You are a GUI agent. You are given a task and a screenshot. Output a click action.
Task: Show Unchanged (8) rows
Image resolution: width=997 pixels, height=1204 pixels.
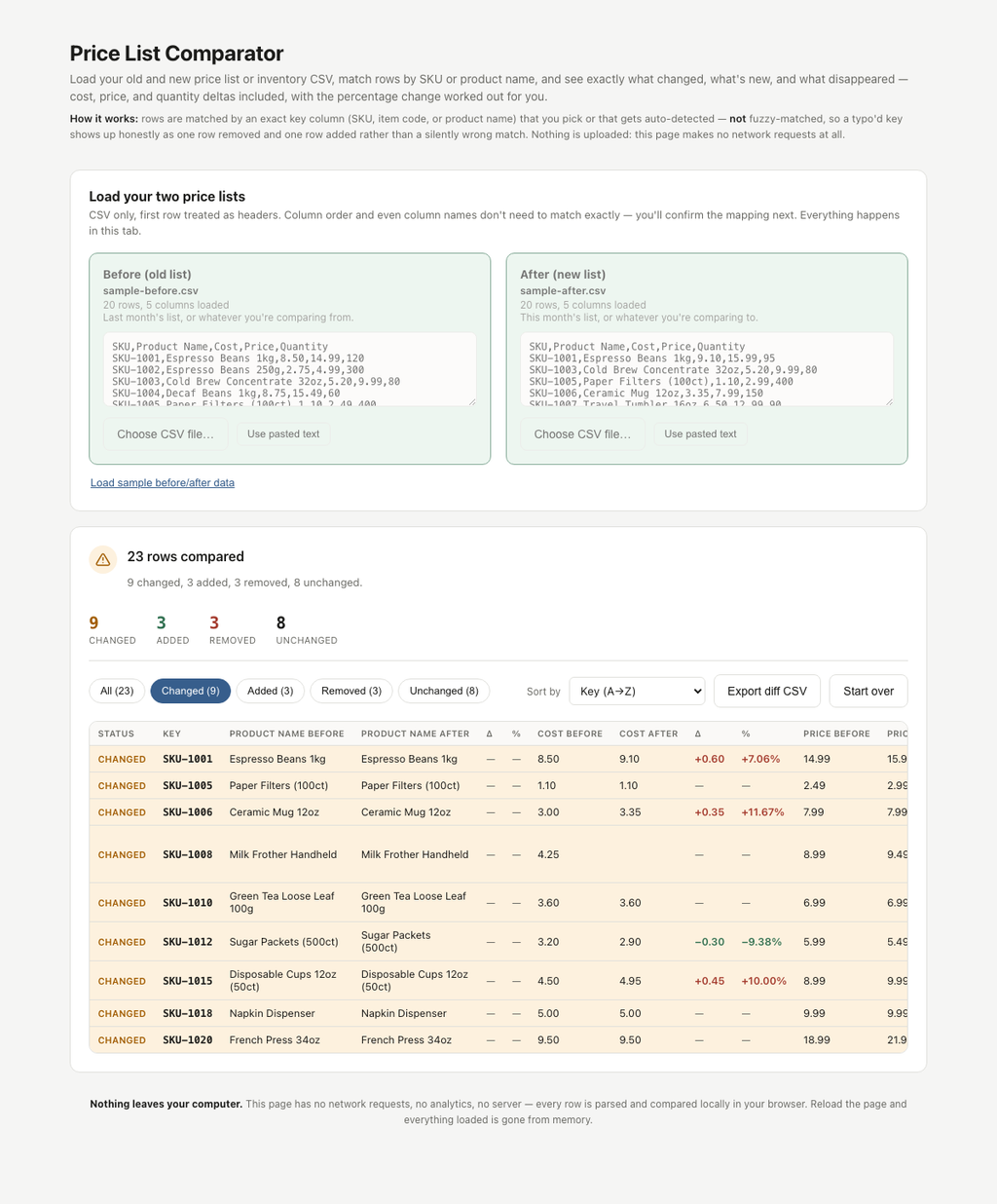(444, 691)
